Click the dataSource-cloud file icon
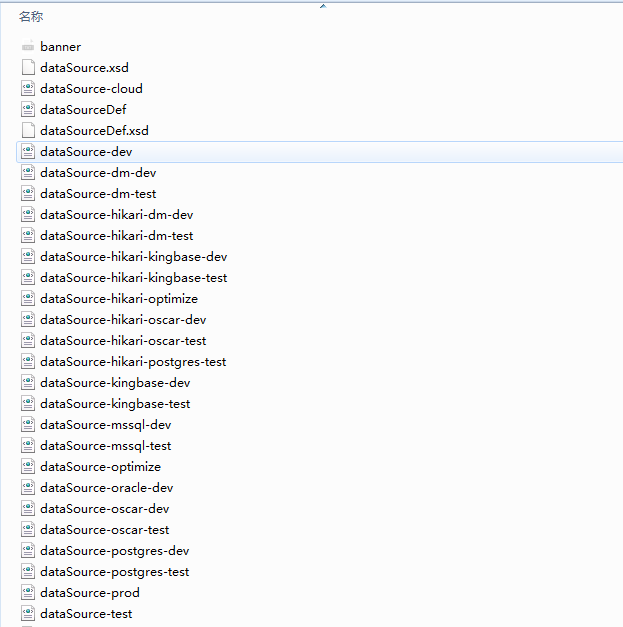The image size is (623, 627). tap(28, 89)
